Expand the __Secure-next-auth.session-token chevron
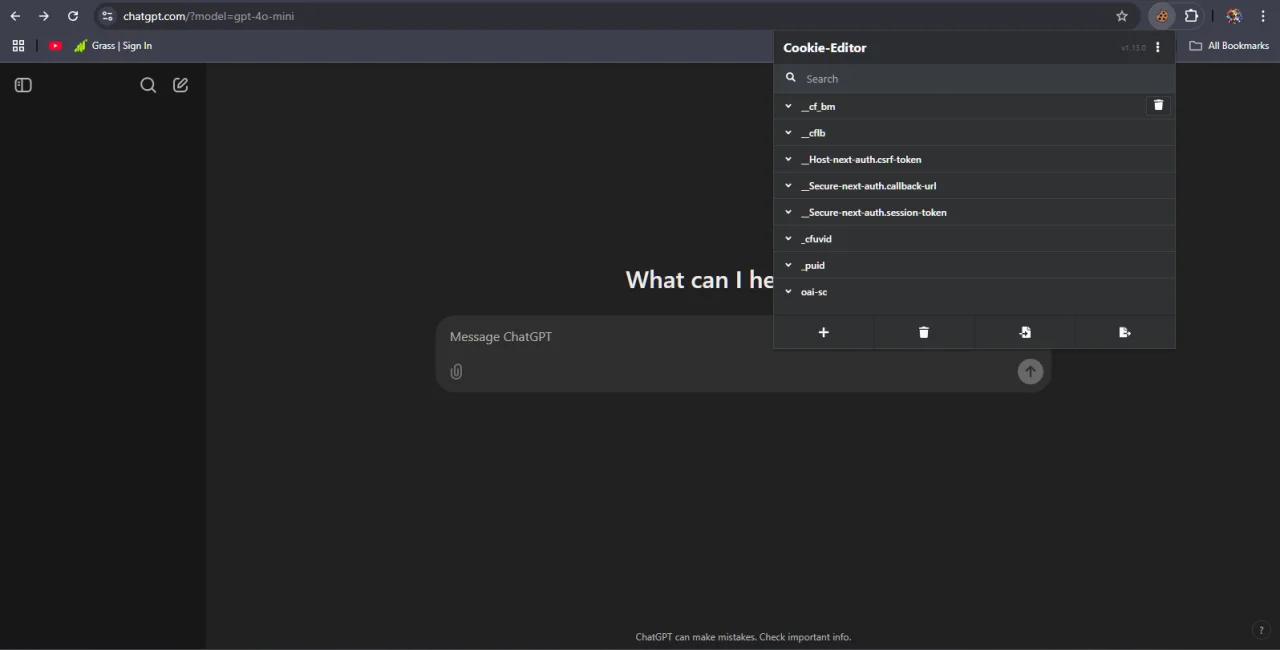Image resolution: width=1280 pixels, height=650 pixels. [x=788, y=212]
